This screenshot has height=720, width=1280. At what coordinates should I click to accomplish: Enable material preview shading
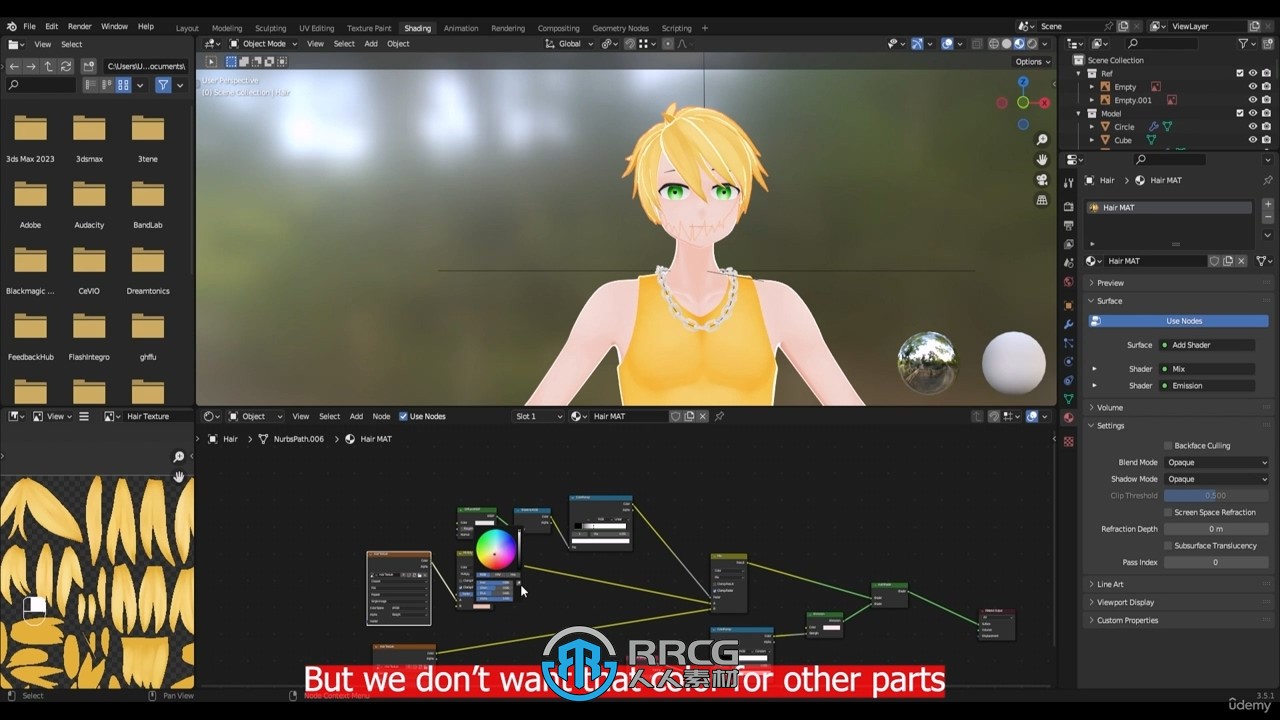click(x=1019, y=44)
